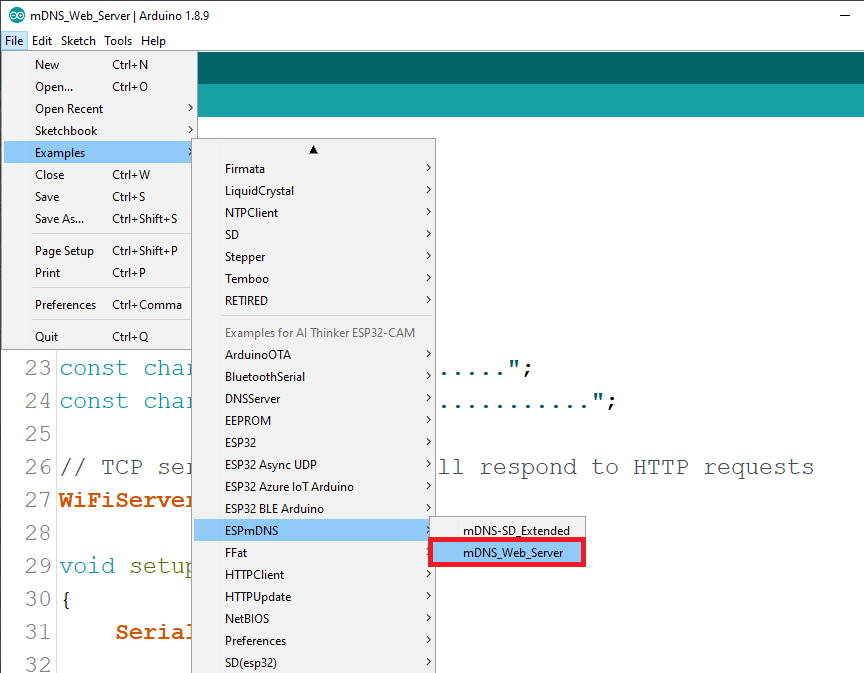Open the NetBIOS examples submenu
Image resolution: width=864 pixels, height=673 pixels.
(314, 619)
